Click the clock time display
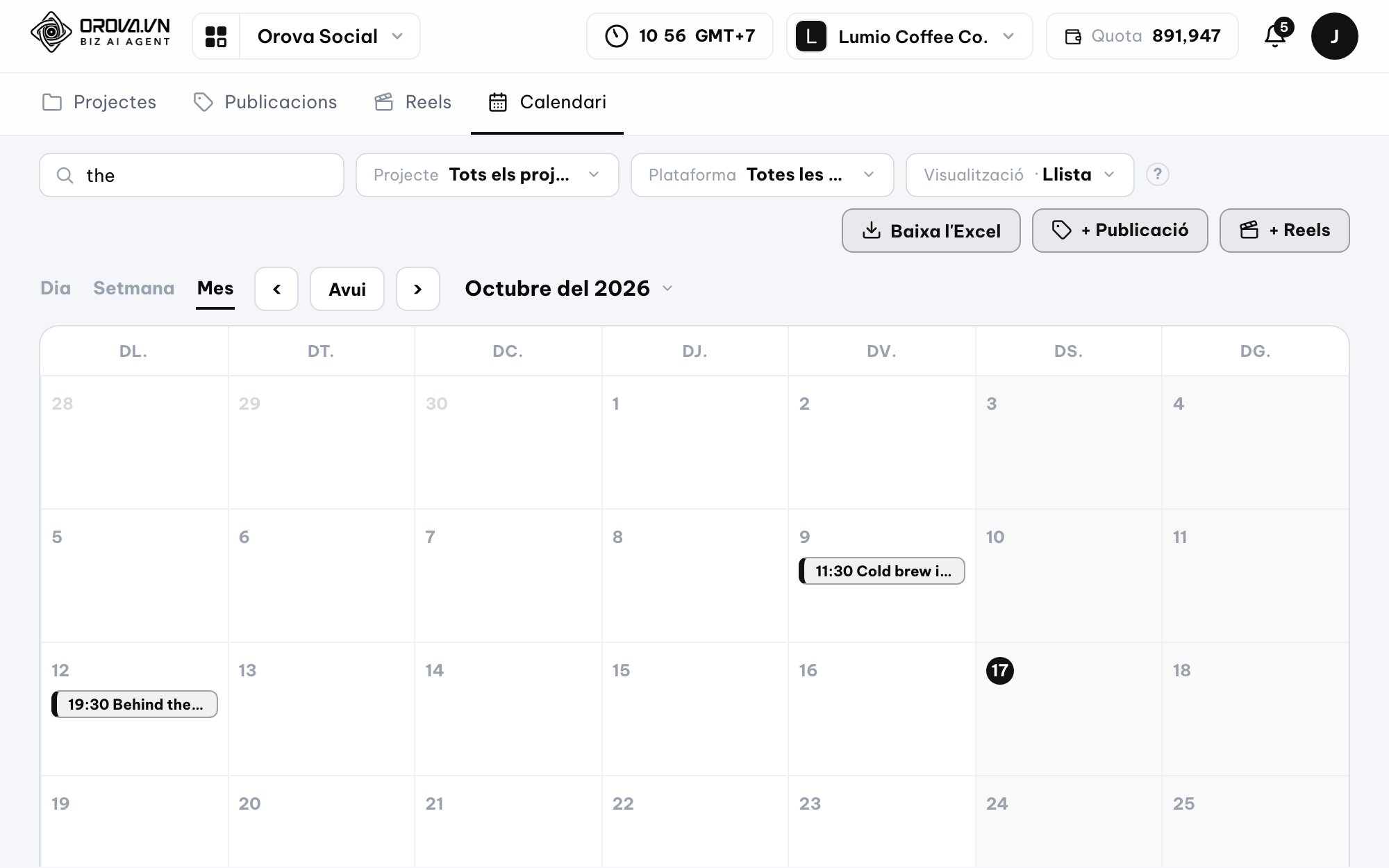This screenshot has width=1389, height=868. click(680, 36)
